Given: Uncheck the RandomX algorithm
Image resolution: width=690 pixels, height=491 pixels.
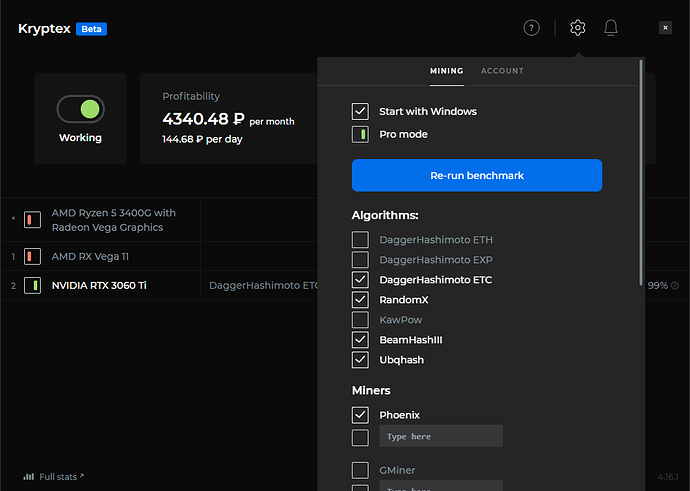Looking at the screenshot, I should [360, 300].
